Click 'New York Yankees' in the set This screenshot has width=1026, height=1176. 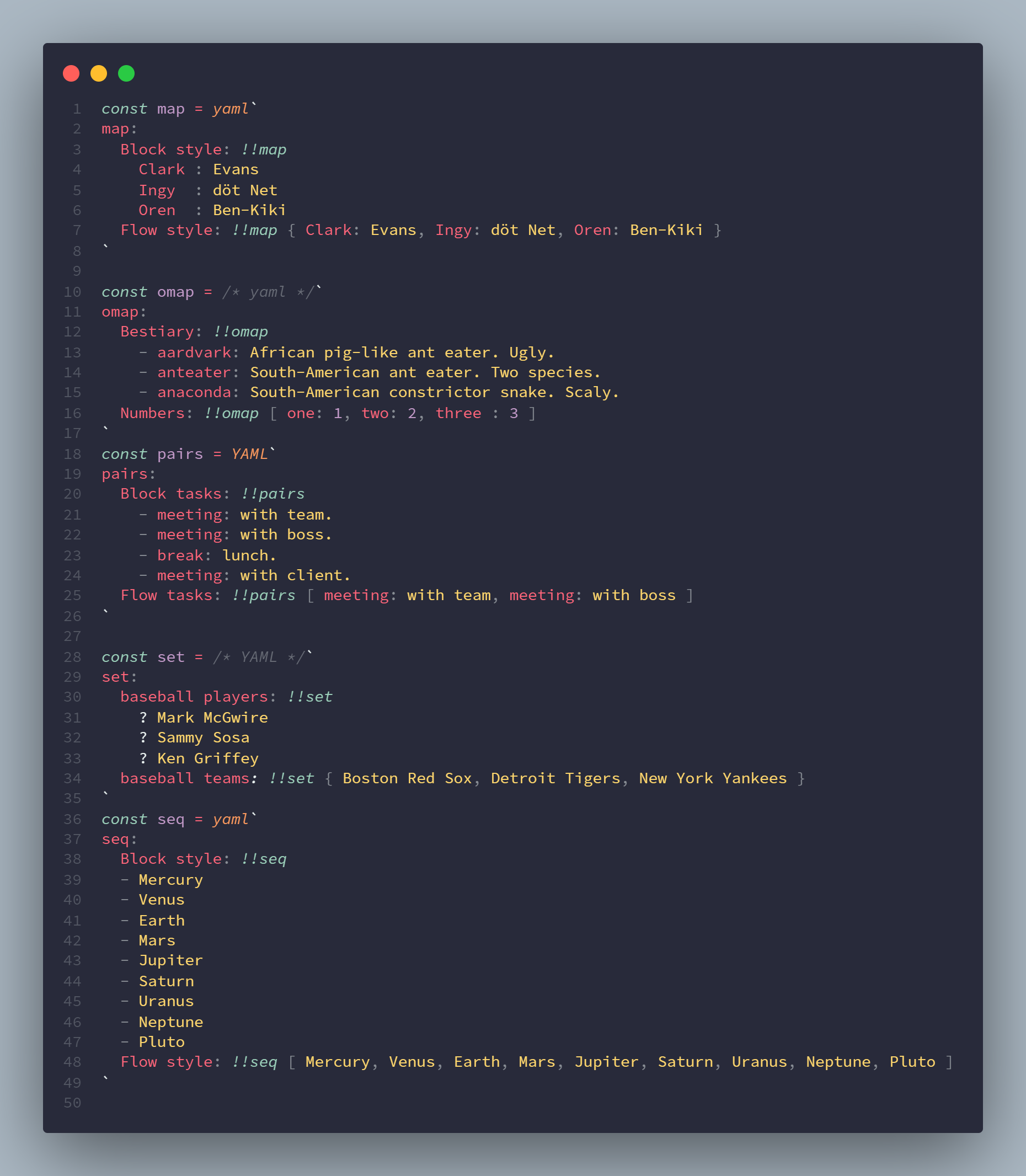713,778
